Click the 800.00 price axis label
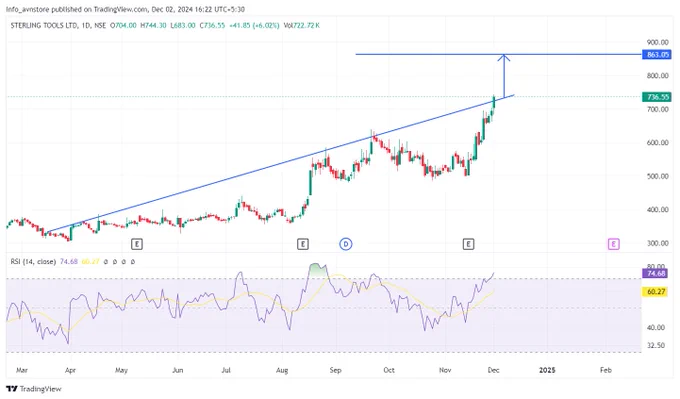680x399 pixels. pyautogui.click(x=657, y=75)
